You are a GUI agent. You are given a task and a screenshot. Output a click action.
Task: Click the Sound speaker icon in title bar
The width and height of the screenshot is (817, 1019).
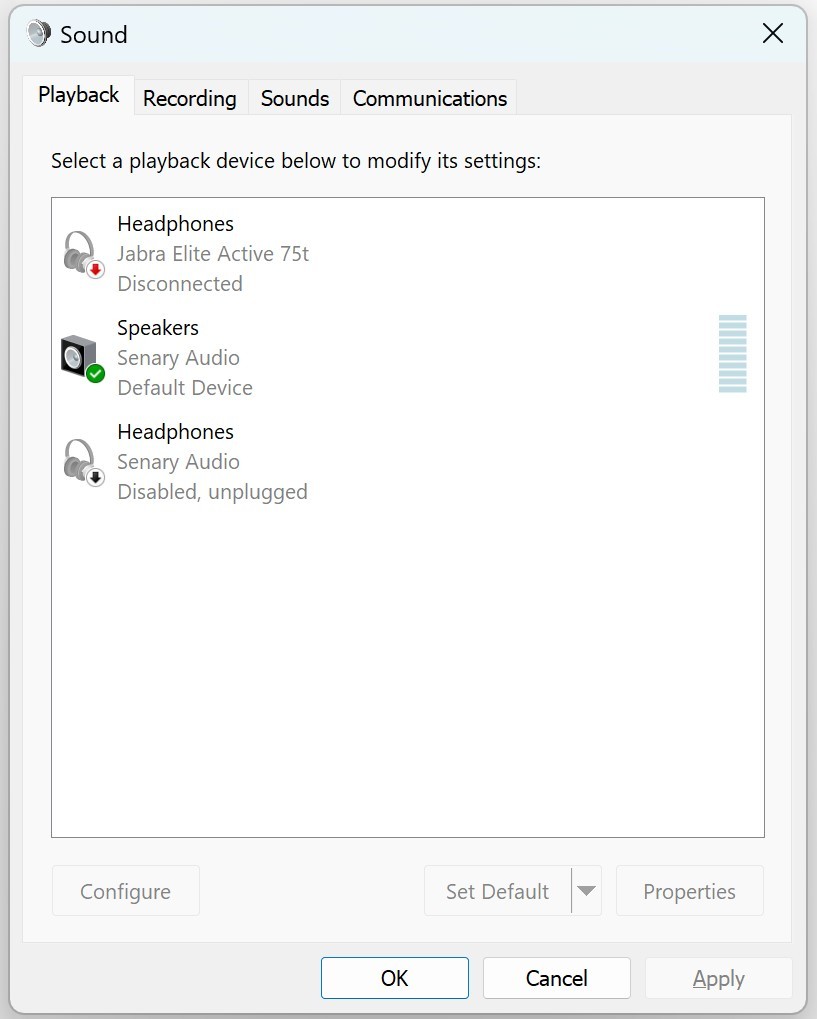pos(39,34)
